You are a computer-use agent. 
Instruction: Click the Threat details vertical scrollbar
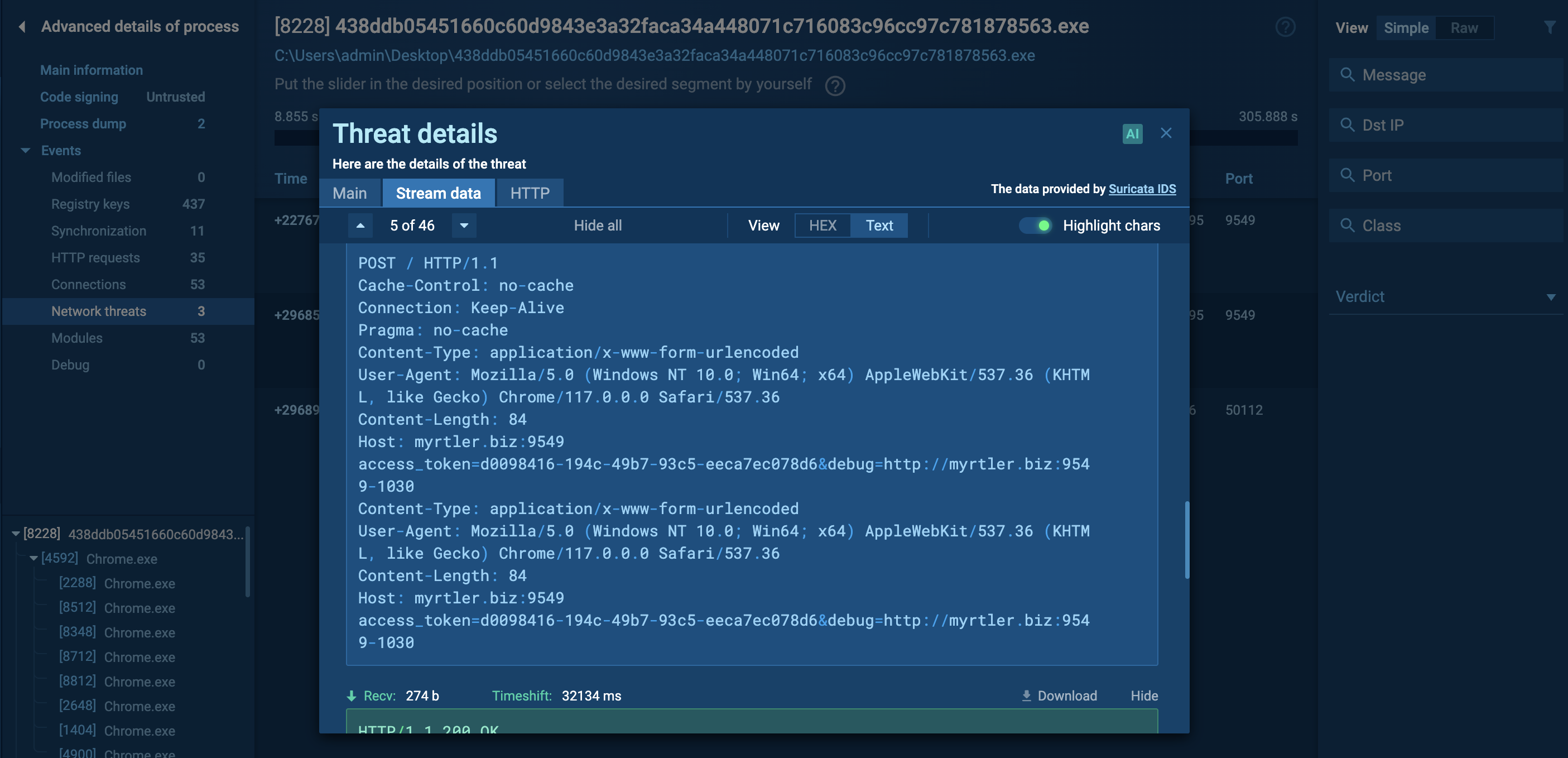(1186, 539)
